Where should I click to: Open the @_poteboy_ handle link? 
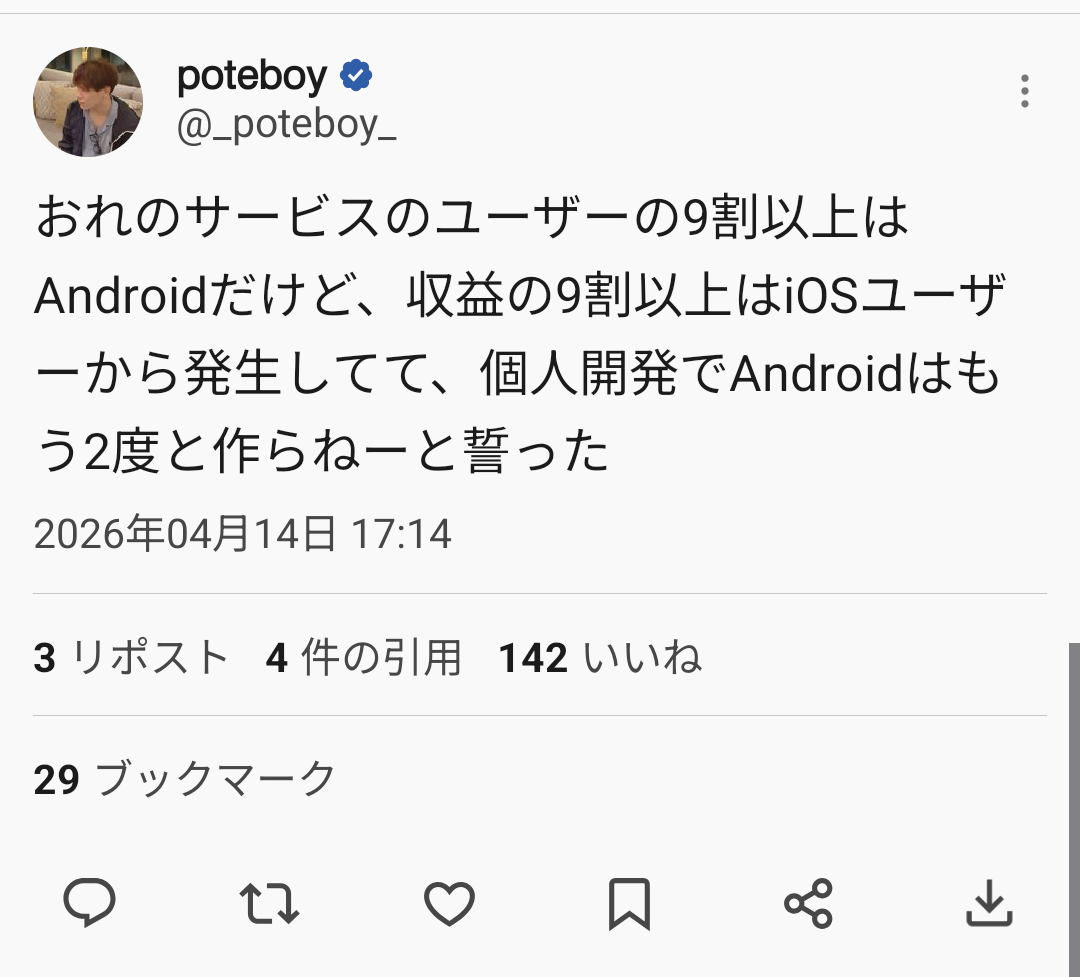(x=286, y=125)
